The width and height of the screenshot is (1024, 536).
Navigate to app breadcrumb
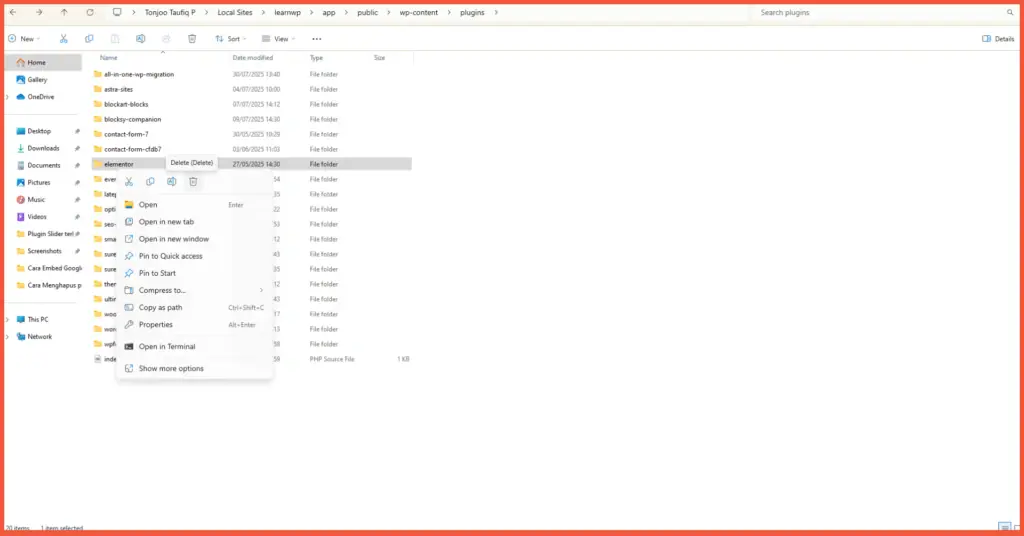pyautogui.click(x=328, y=12)
